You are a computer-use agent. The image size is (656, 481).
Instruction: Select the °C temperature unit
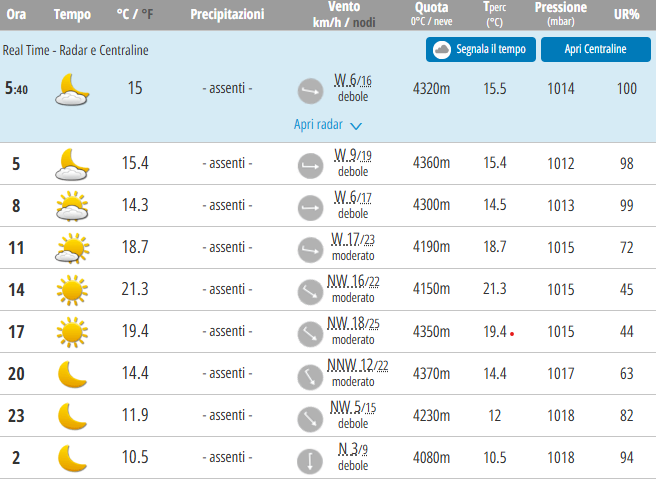pyautogui.click(x=123, y=15)
